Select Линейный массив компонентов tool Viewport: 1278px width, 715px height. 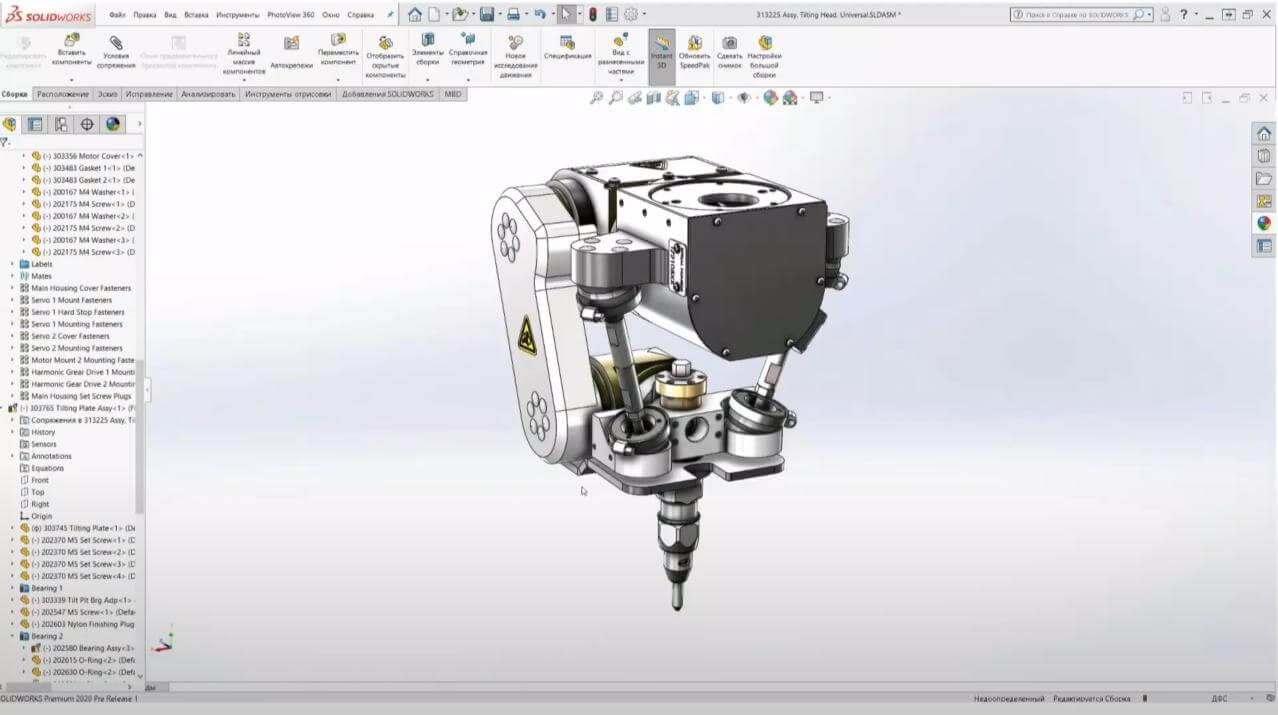click(243, 54)
